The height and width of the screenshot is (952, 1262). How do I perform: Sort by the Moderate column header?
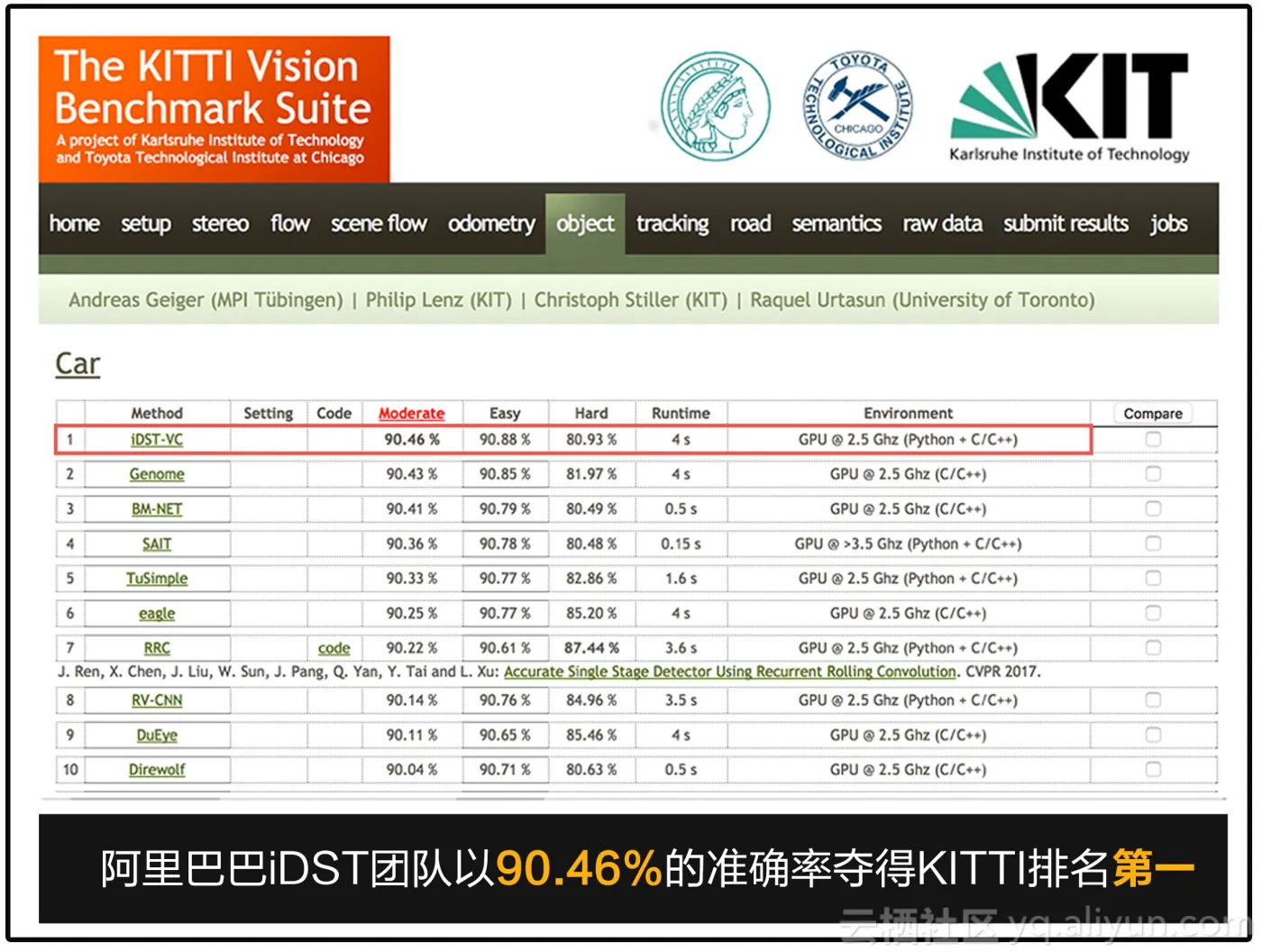pyautogui.click(x=411, y=413)
